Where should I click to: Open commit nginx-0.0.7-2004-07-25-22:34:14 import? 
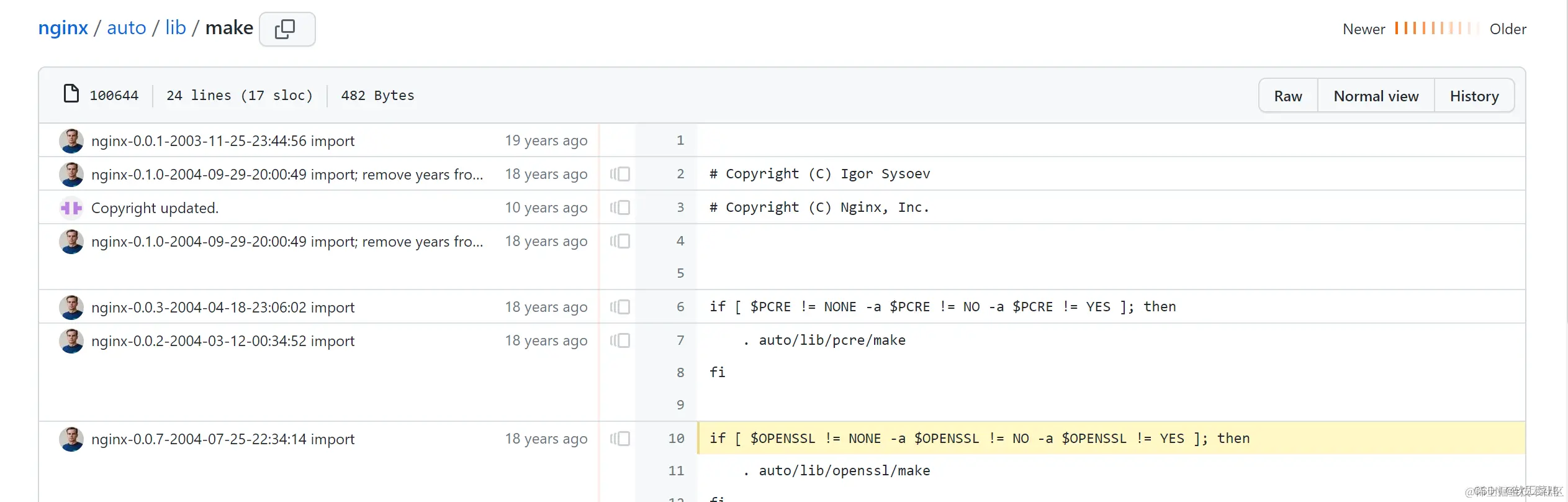click(x=223, y=439)
